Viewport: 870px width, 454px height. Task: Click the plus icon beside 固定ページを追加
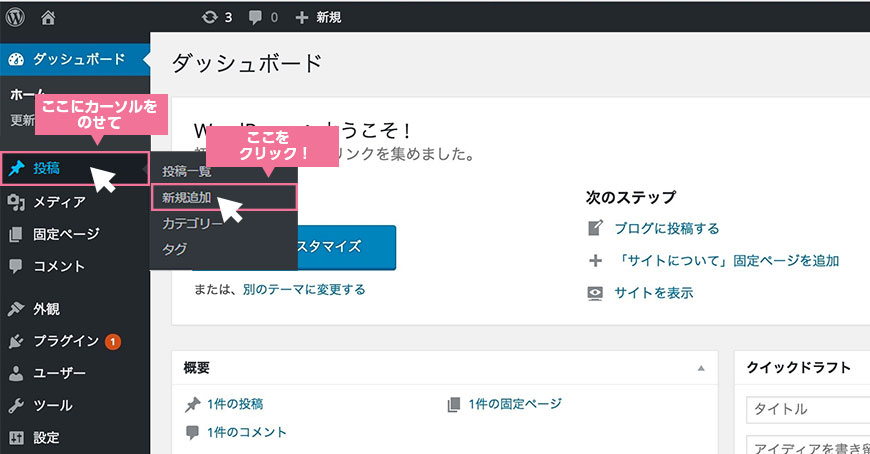[595, 260]
